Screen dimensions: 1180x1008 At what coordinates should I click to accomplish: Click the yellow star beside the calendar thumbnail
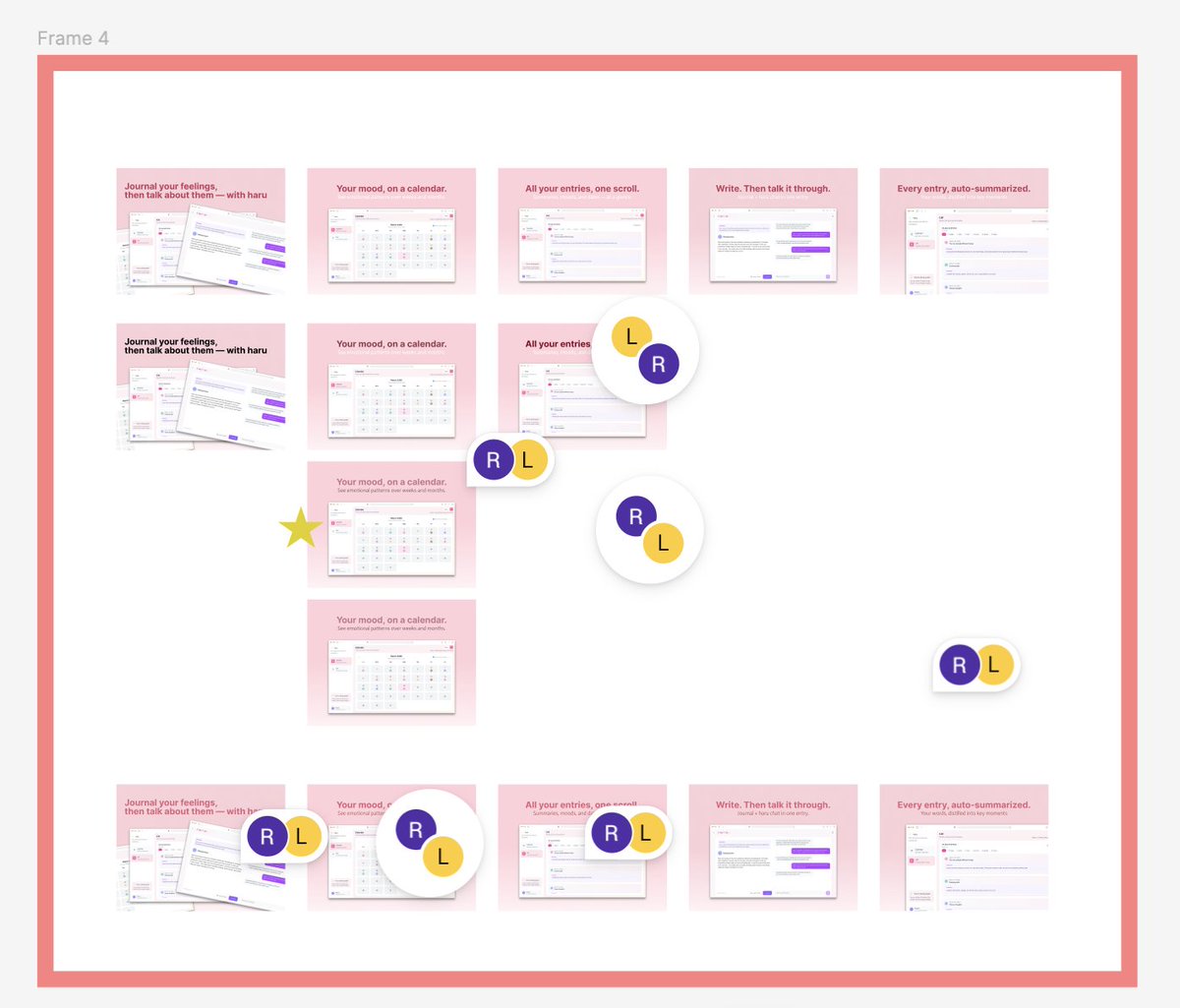(301, 528)
